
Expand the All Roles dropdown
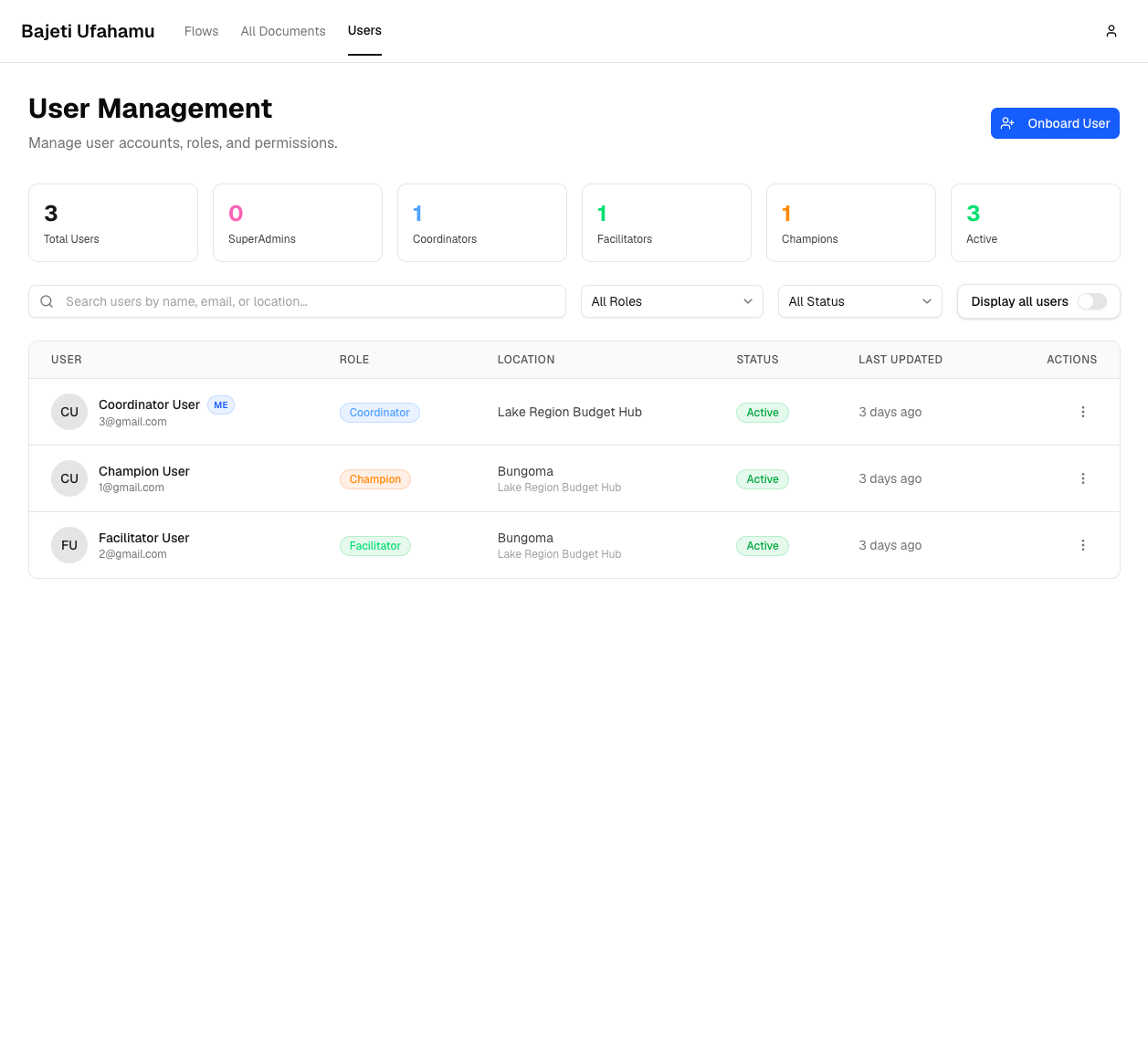point(672,301)
